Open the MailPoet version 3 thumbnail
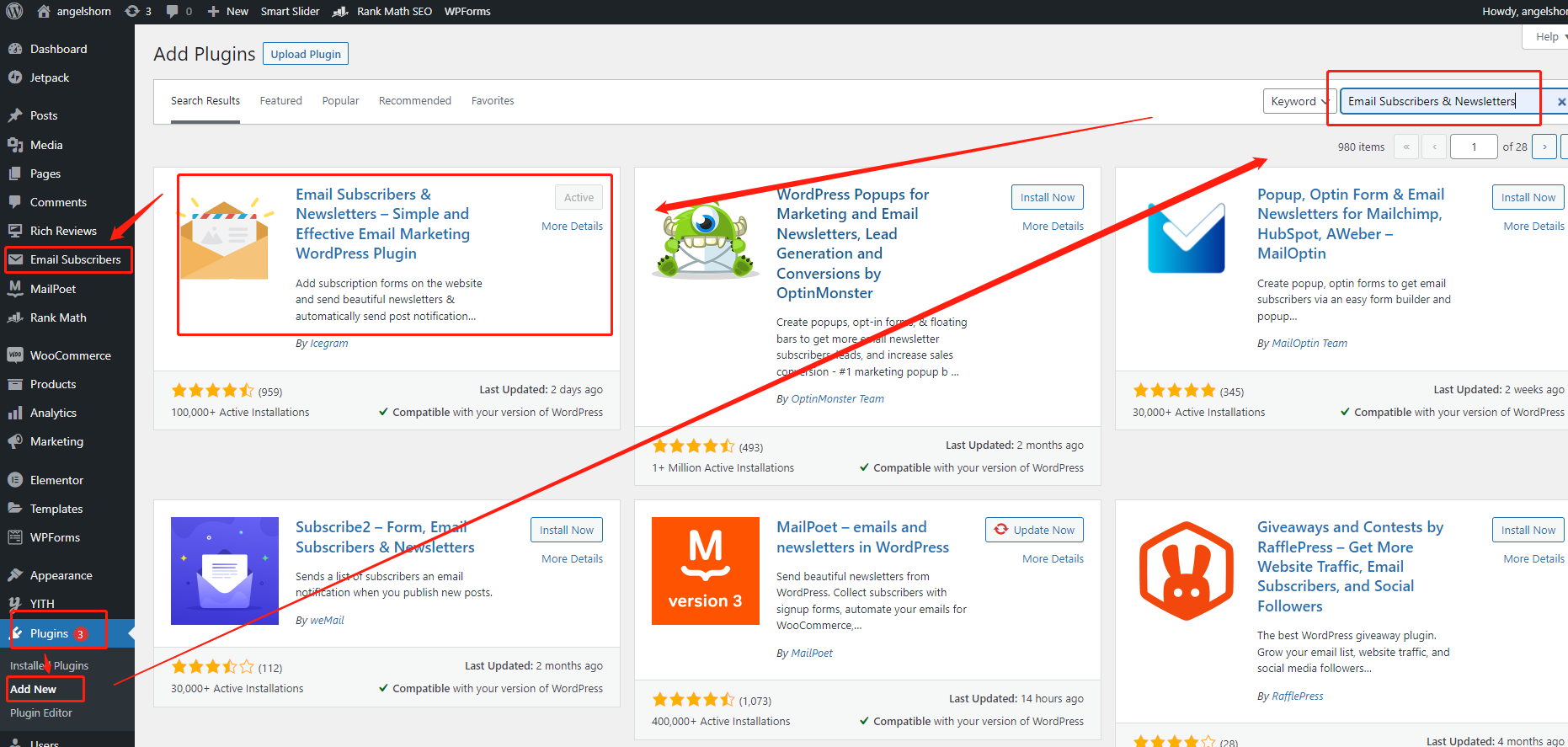Image resolution: width=1568 pixels, height=747 pixels. (x=706, y=571)
